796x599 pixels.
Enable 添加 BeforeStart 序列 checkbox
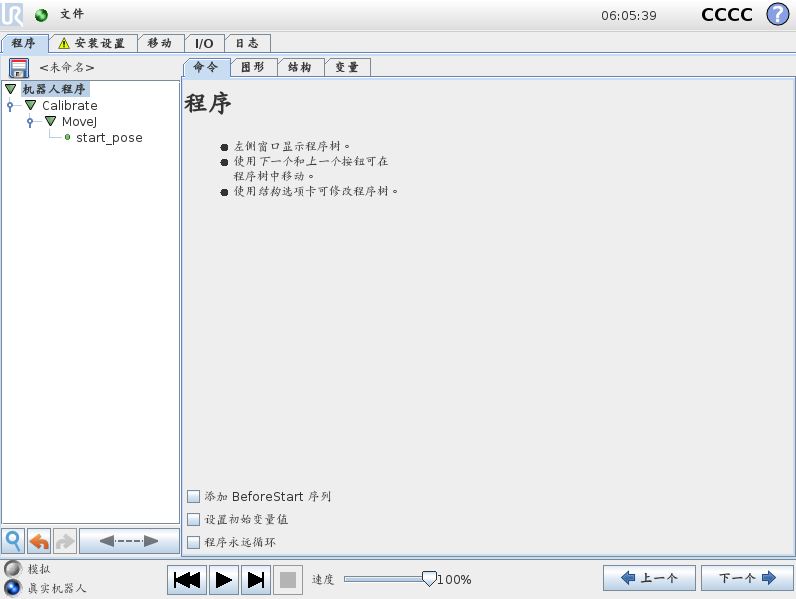coord(193,496)
